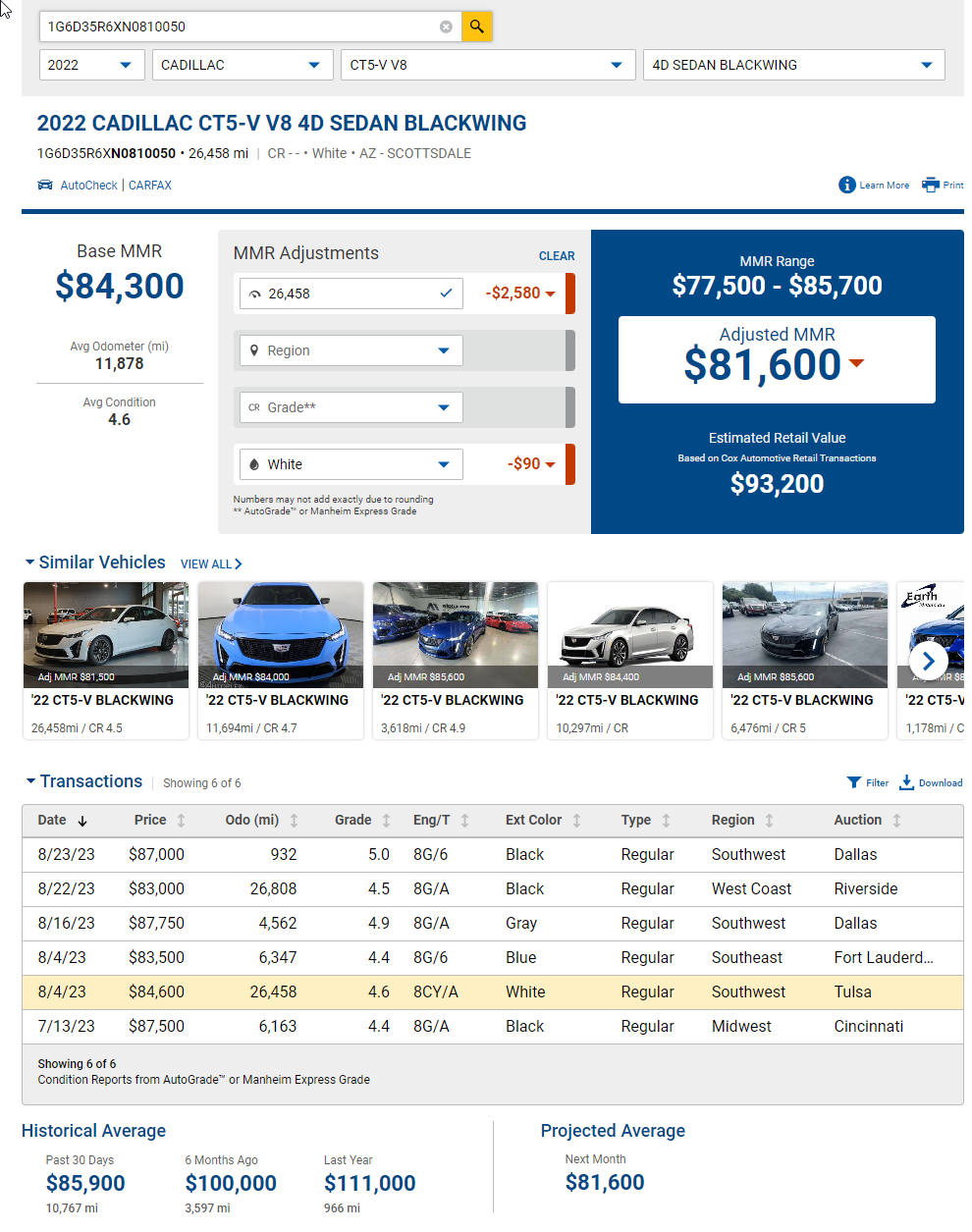Image resolution: width=972 pixels, height=1232 pixels.
Task: Download transactions using the Download icon
Action: (907, 782)
